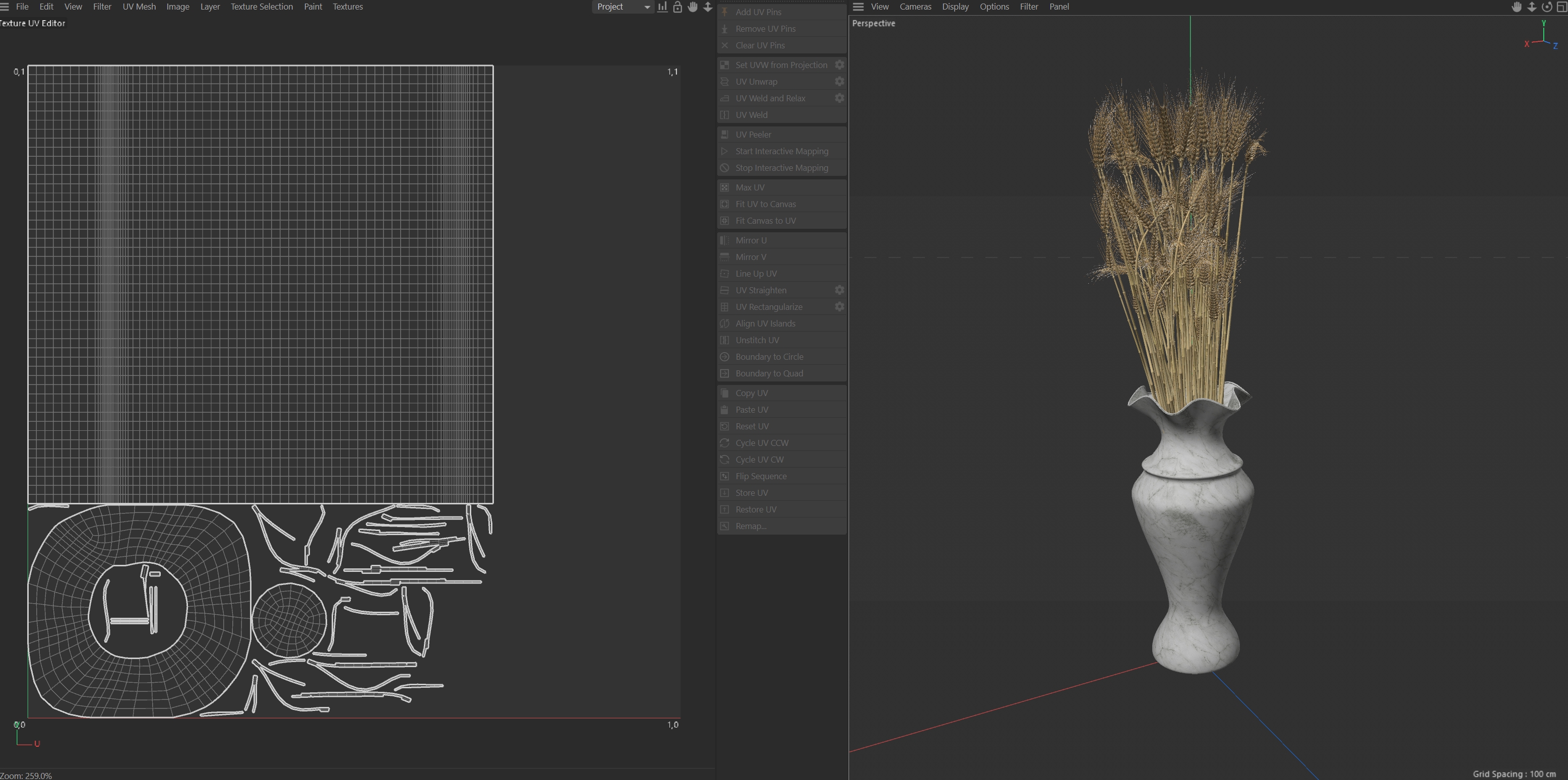The image size is (1568, 780).
Task: Open Set UVW from Projection options gear
Action: click(839, 65)
